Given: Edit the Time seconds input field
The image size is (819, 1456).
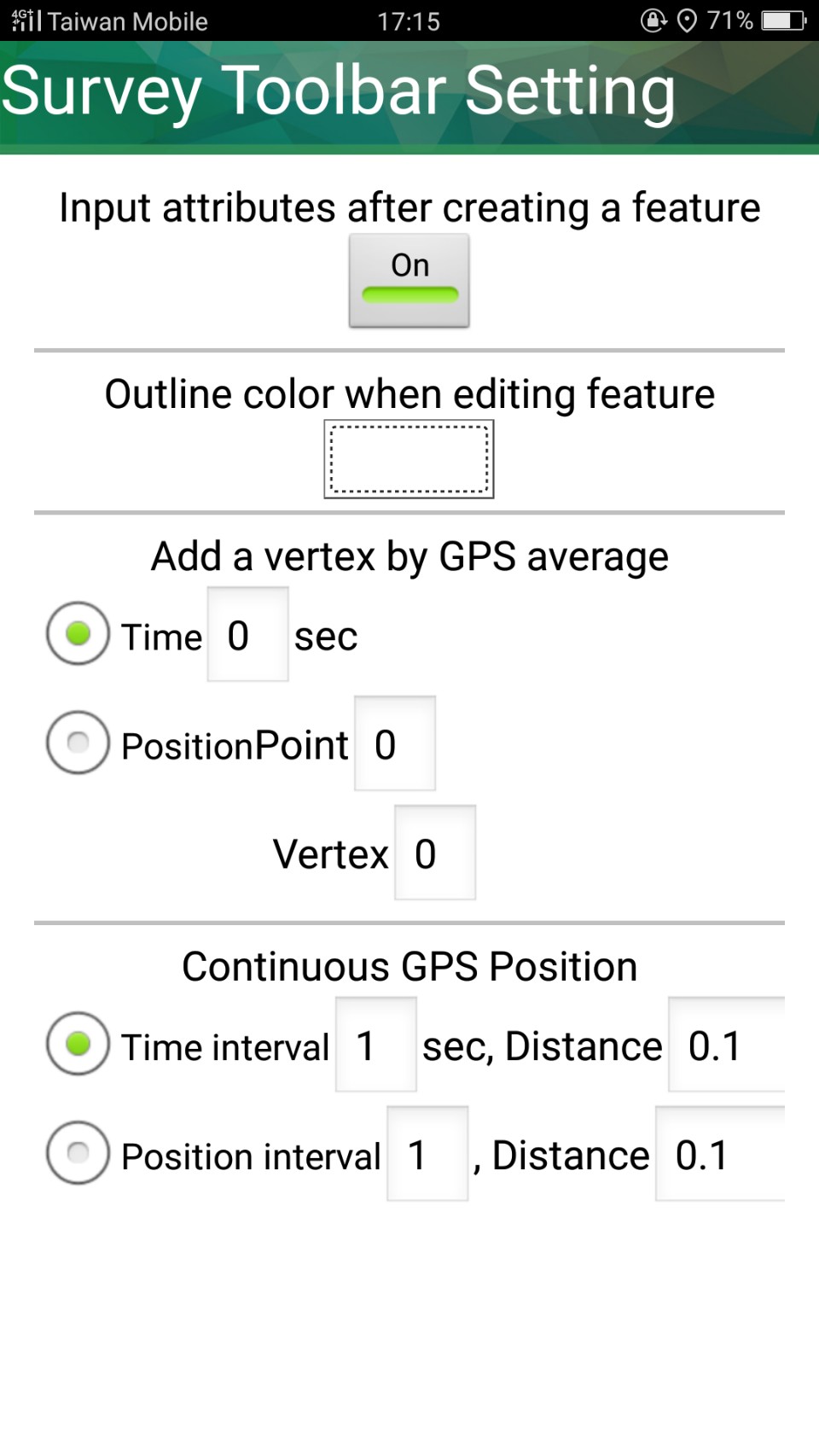Looking at the screenshot, I should pos(247,634).
